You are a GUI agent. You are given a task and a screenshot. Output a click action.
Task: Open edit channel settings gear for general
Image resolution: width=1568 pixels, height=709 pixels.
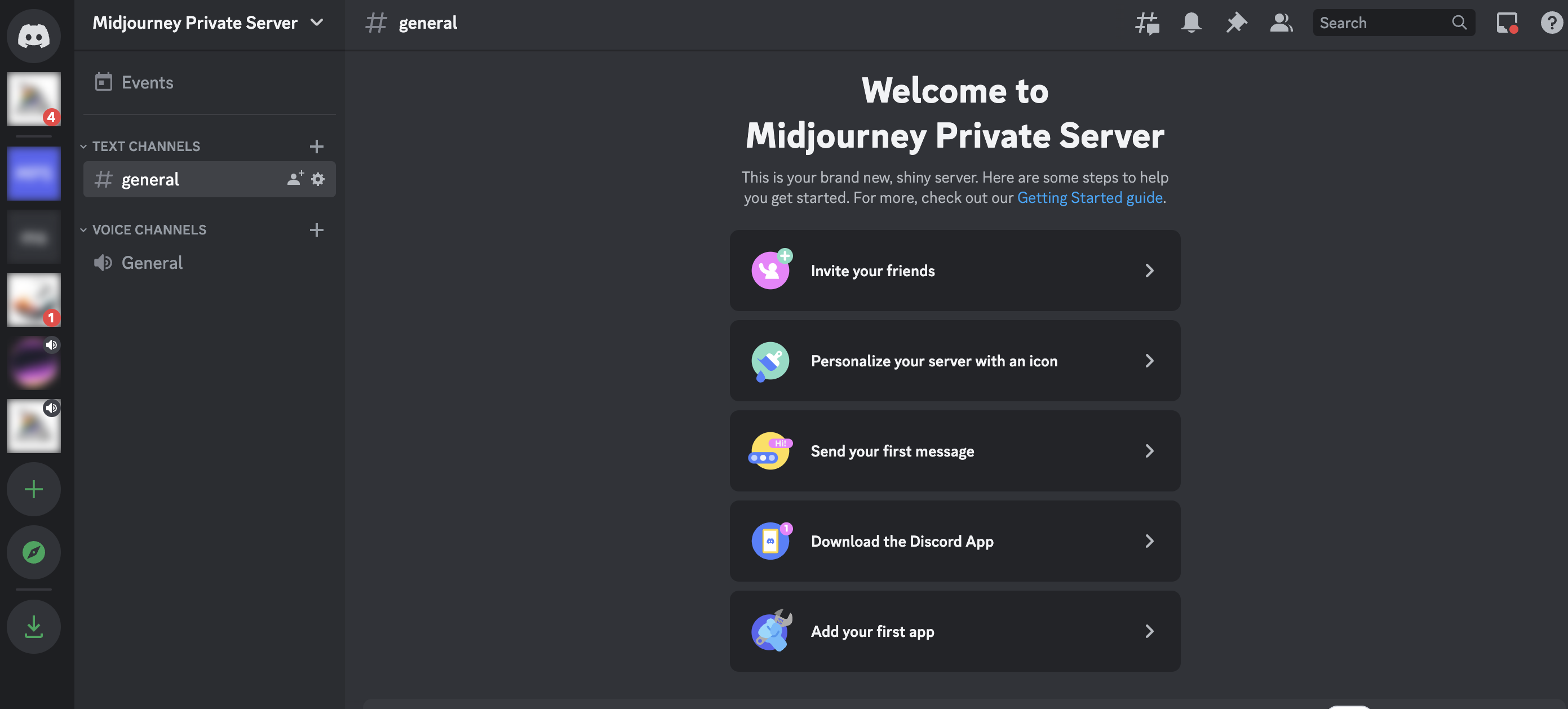318,179
